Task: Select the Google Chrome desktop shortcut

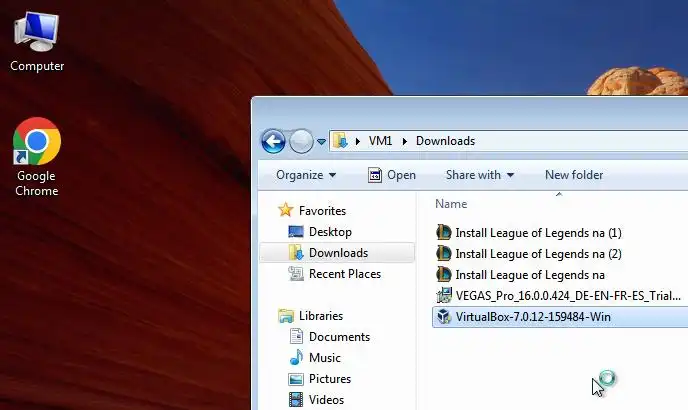Action: tap(37, 157)
